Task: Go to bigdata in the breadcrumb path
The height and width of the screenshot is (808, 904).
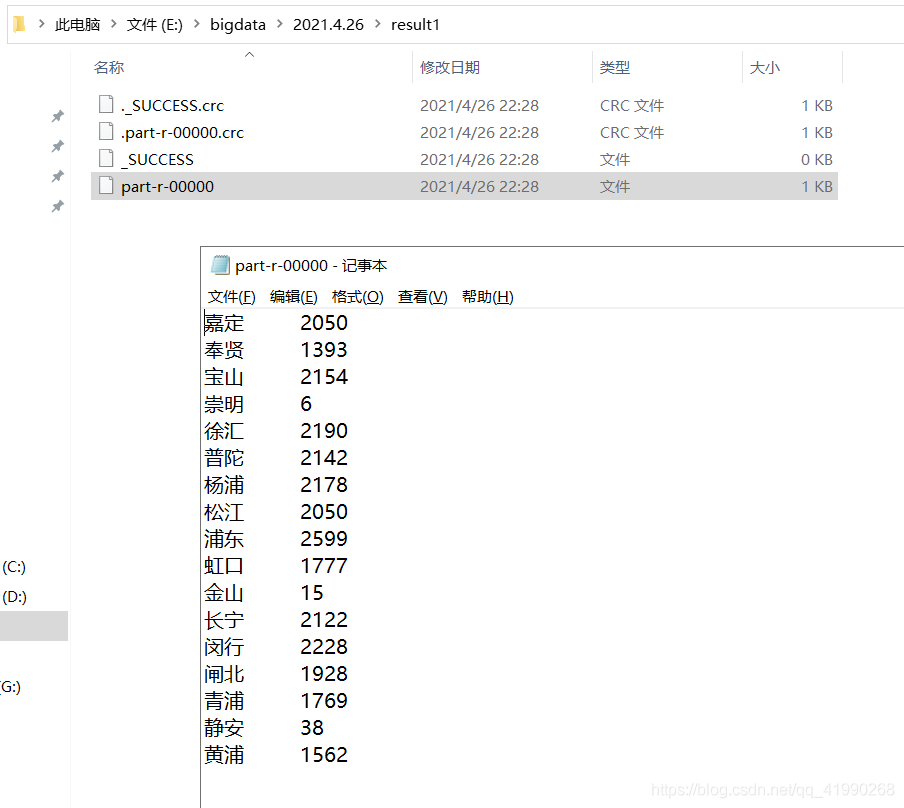Action: click(238, 24)
